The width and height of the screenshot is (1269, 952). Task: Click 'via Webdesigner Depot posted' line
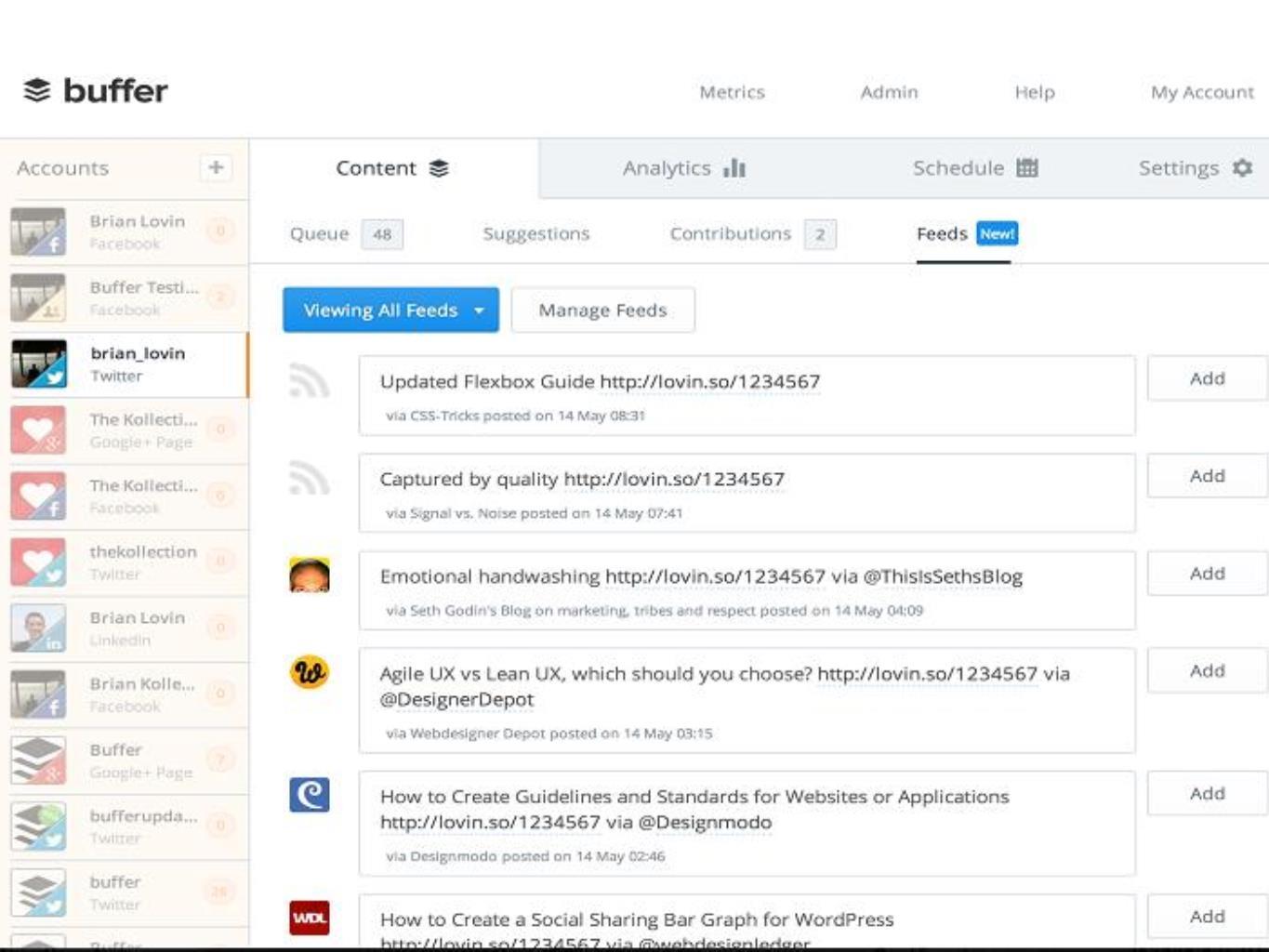(549, 734)
